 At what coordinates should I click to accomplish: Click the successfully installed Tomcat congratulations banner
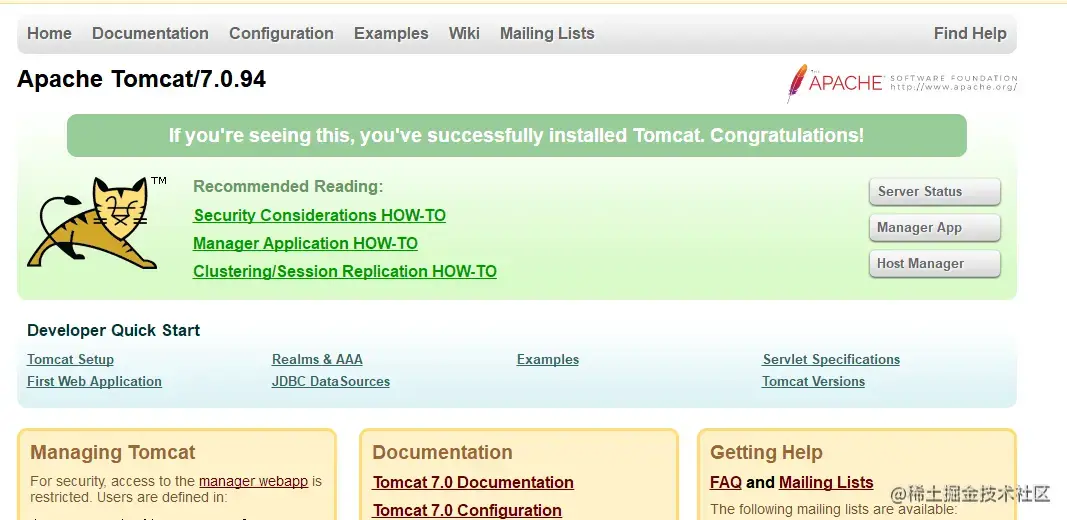(x=516, y=135)
